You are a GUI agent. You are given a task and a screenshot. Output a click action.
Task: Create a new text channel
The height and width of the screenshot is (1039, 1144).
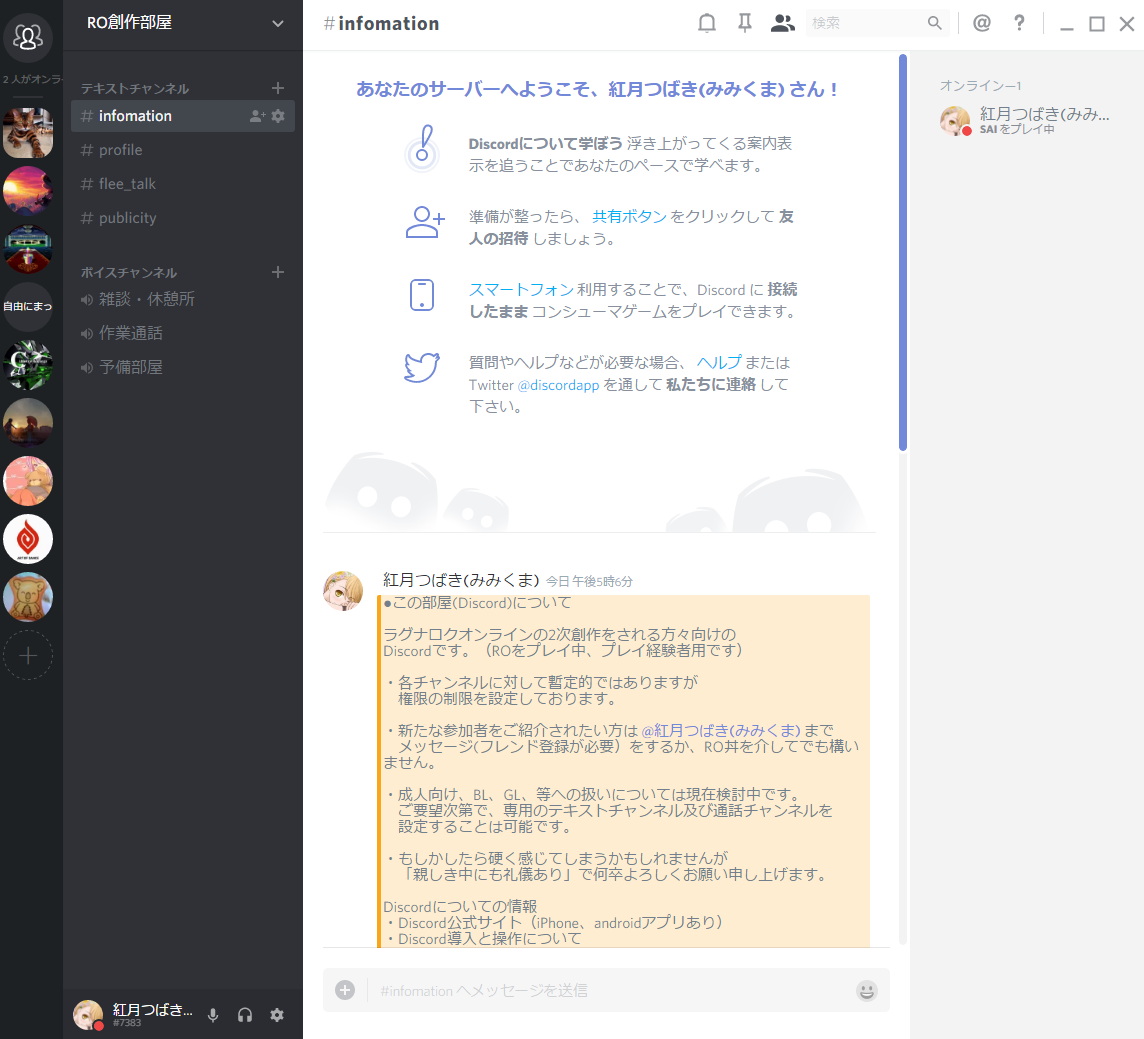[x=277, y=88]
